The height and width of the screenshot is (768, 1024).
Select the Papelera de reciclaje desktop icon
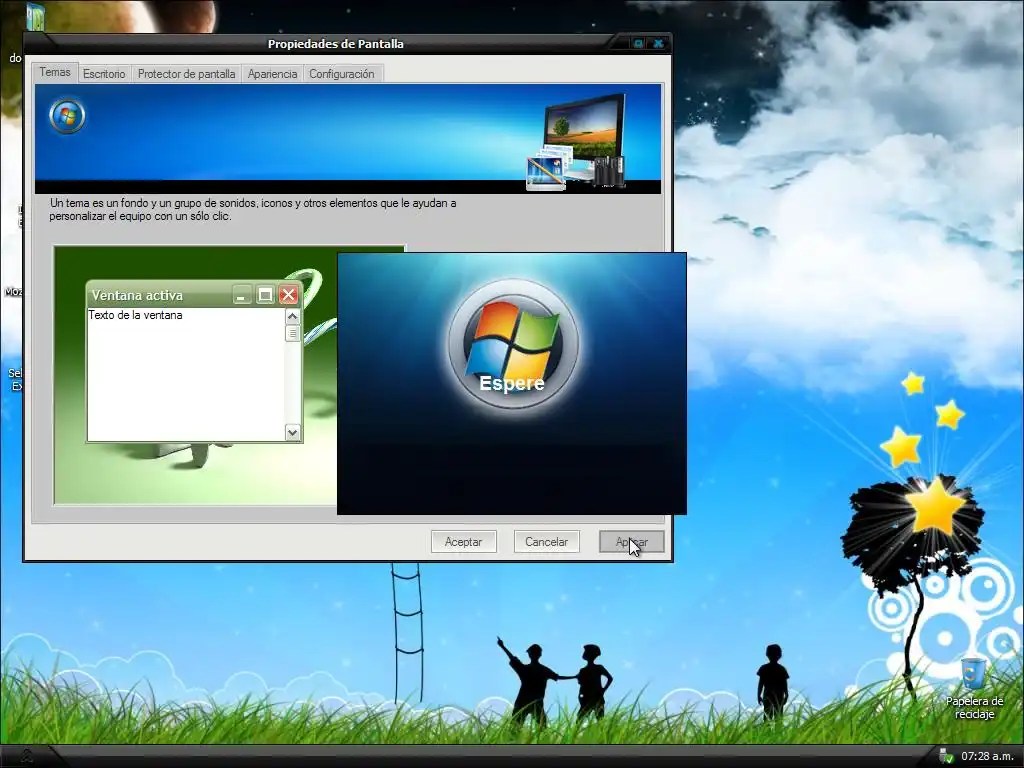pos(974,688)
